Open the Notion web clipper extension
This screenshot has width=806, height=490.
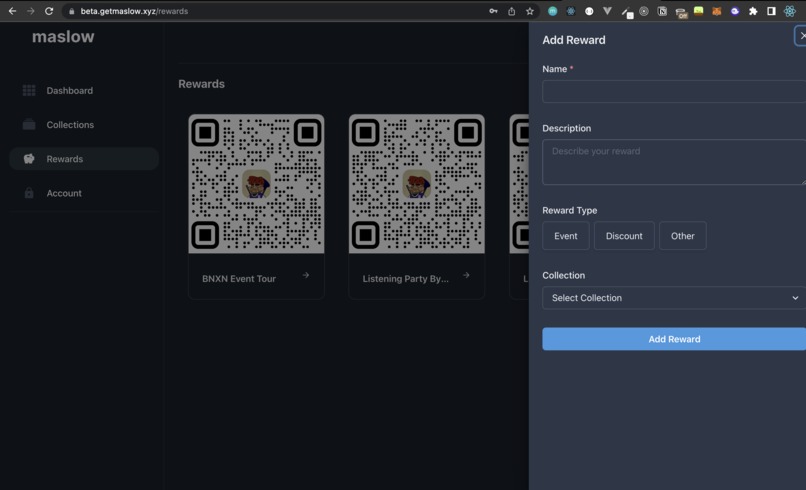(662, 11)
